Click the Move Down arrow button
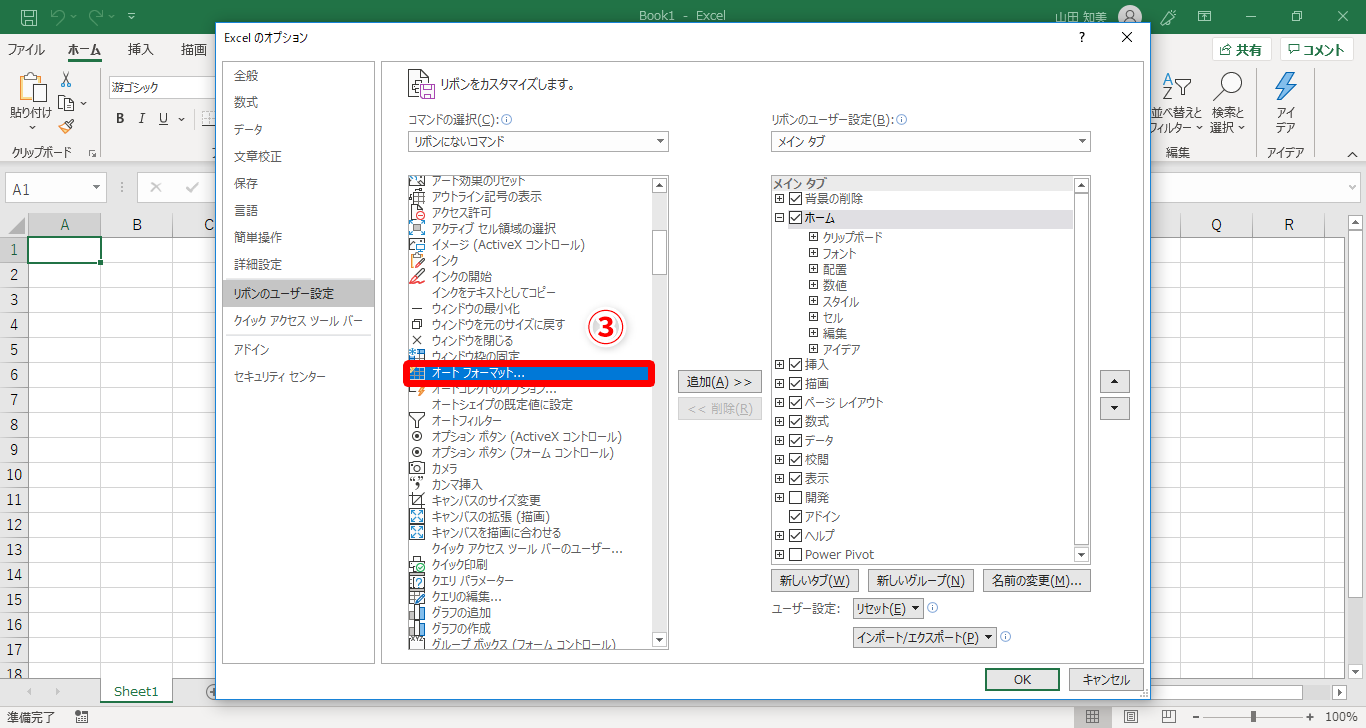 [1114, 408]
